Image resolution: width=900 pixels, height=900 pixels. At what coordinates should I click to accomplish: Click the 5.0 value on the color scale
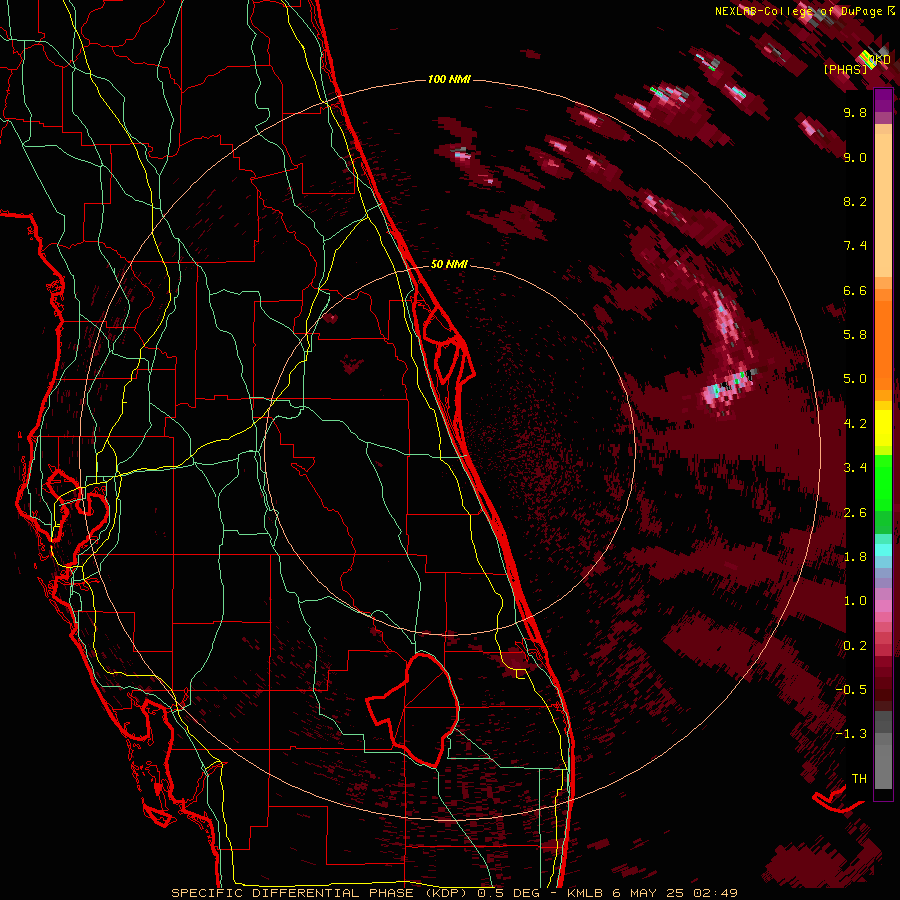855,379
